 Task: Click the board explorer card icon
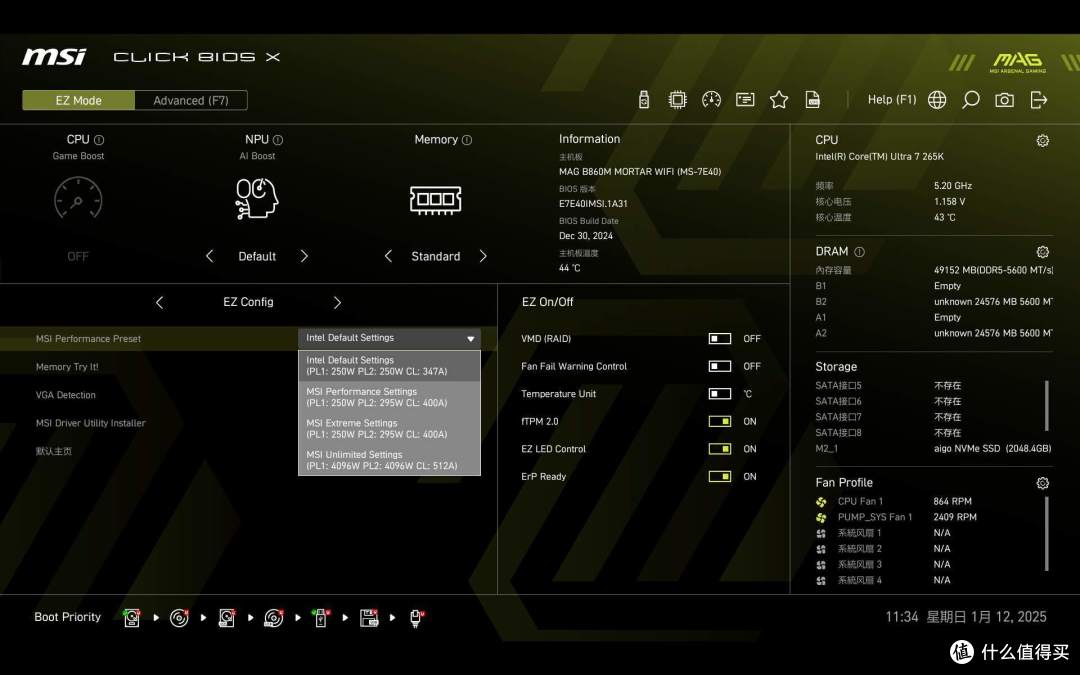tap(745, 100)
